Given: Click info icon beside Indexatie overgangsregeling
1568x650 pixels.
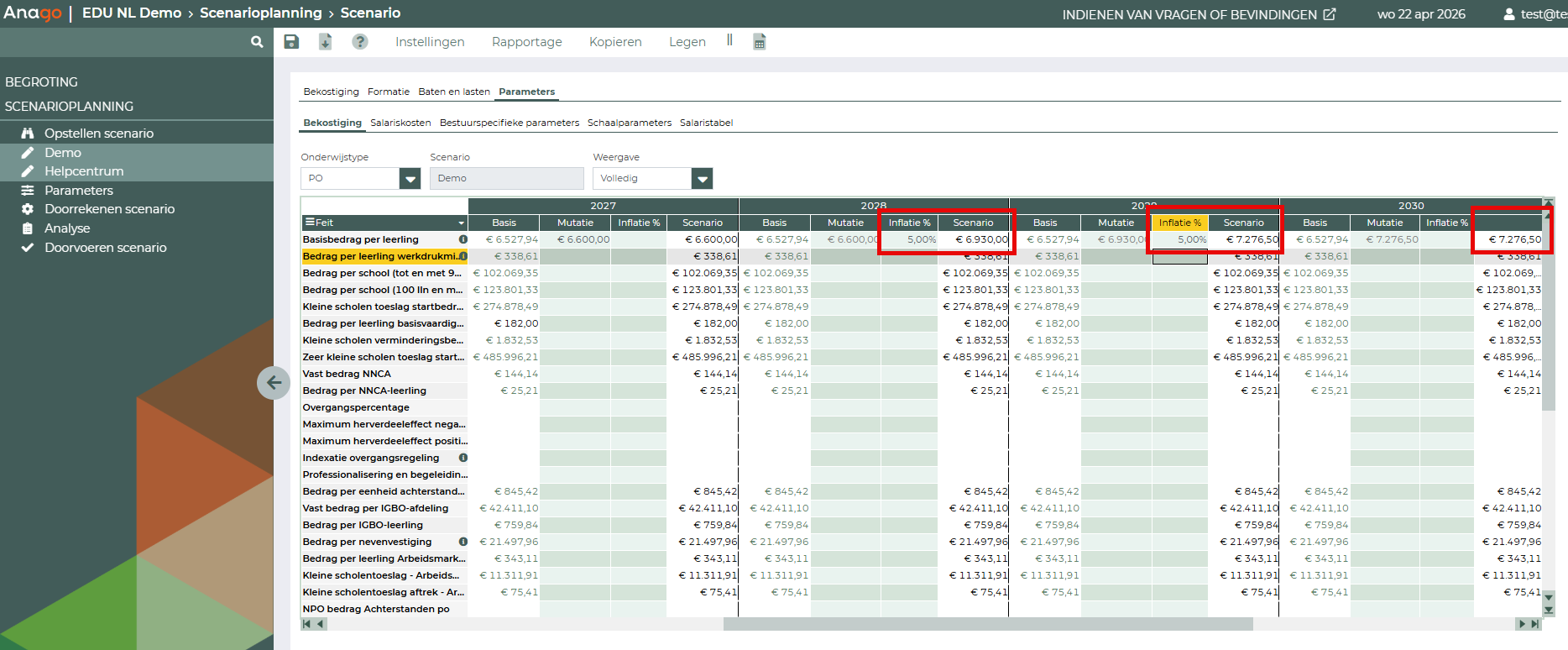Looking at the screenshot, I should (463, 458).
